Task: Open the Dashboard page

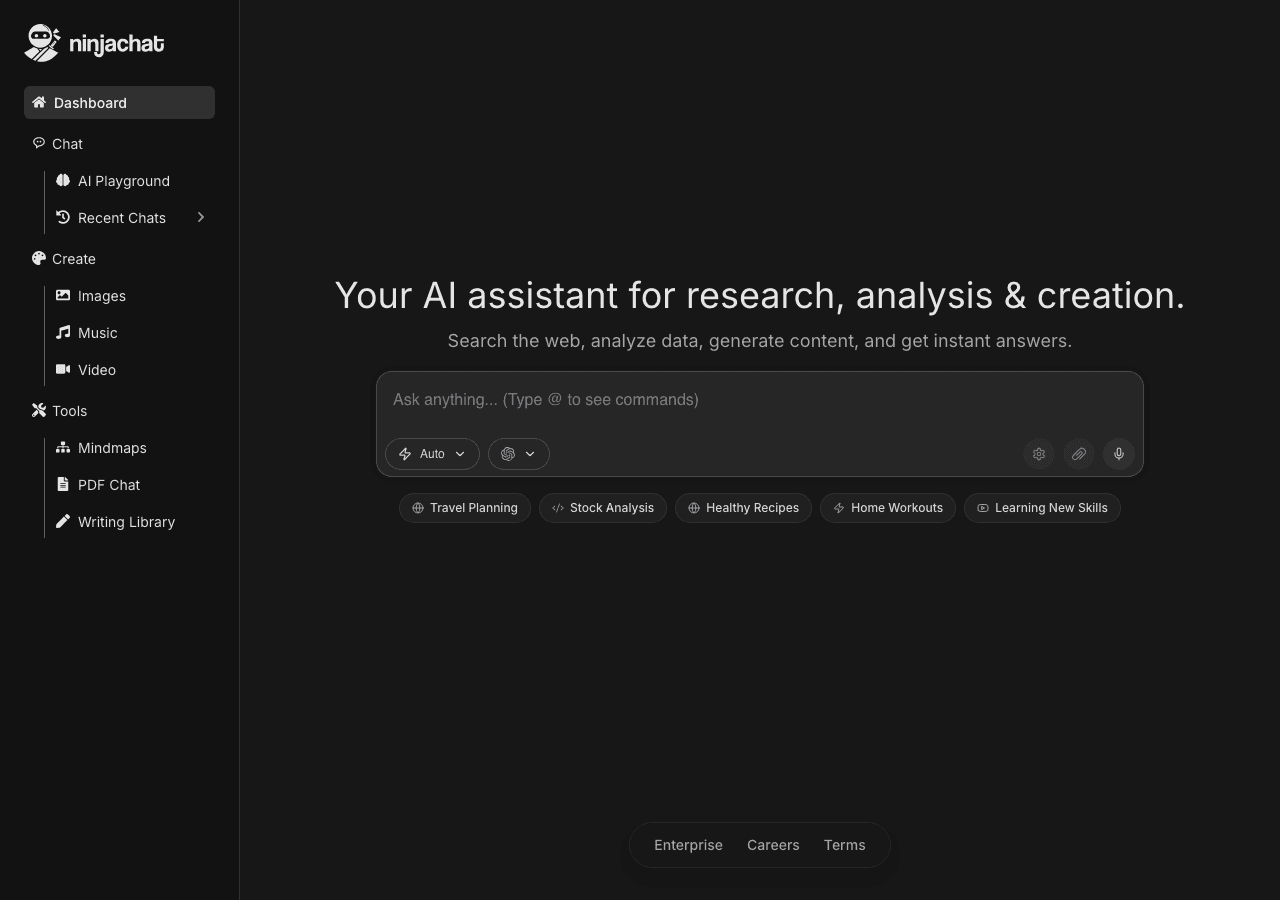Action: point(119,103)
